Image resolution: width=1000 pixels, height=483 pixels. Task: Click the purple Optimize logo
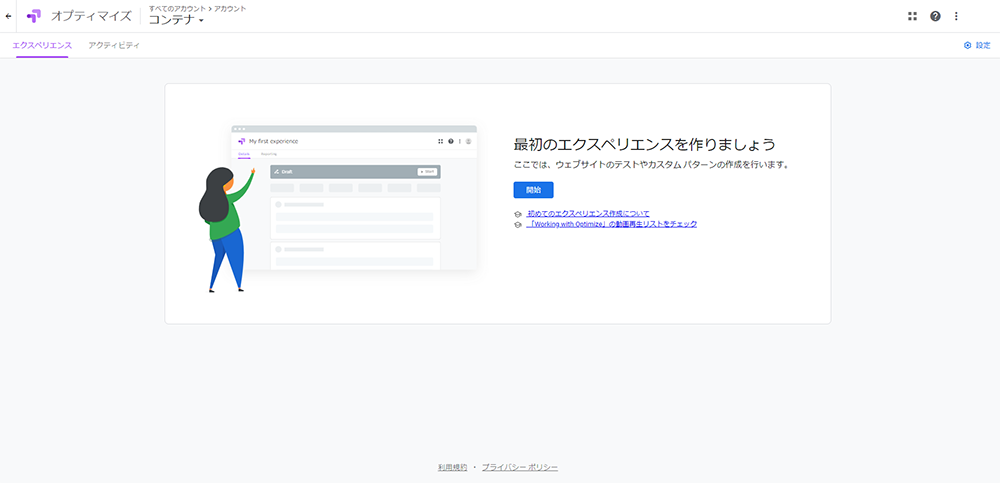pos(34,16)
